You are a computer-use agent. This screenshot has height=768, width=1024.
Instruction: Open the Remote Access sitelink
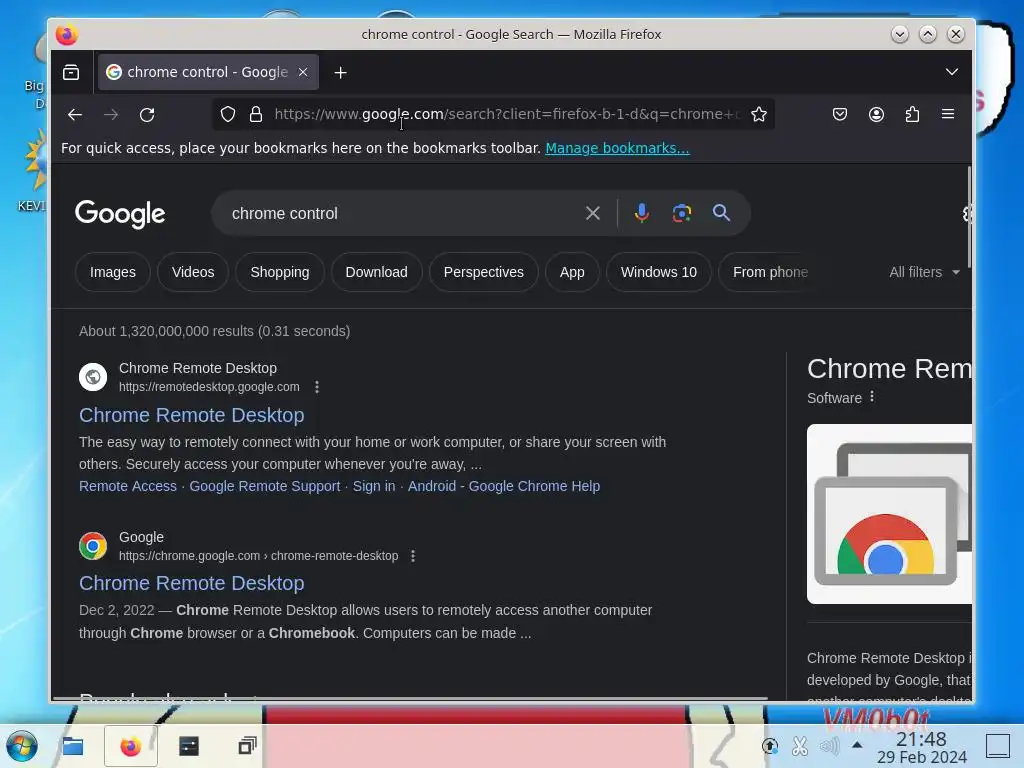[x=128, y=487]
